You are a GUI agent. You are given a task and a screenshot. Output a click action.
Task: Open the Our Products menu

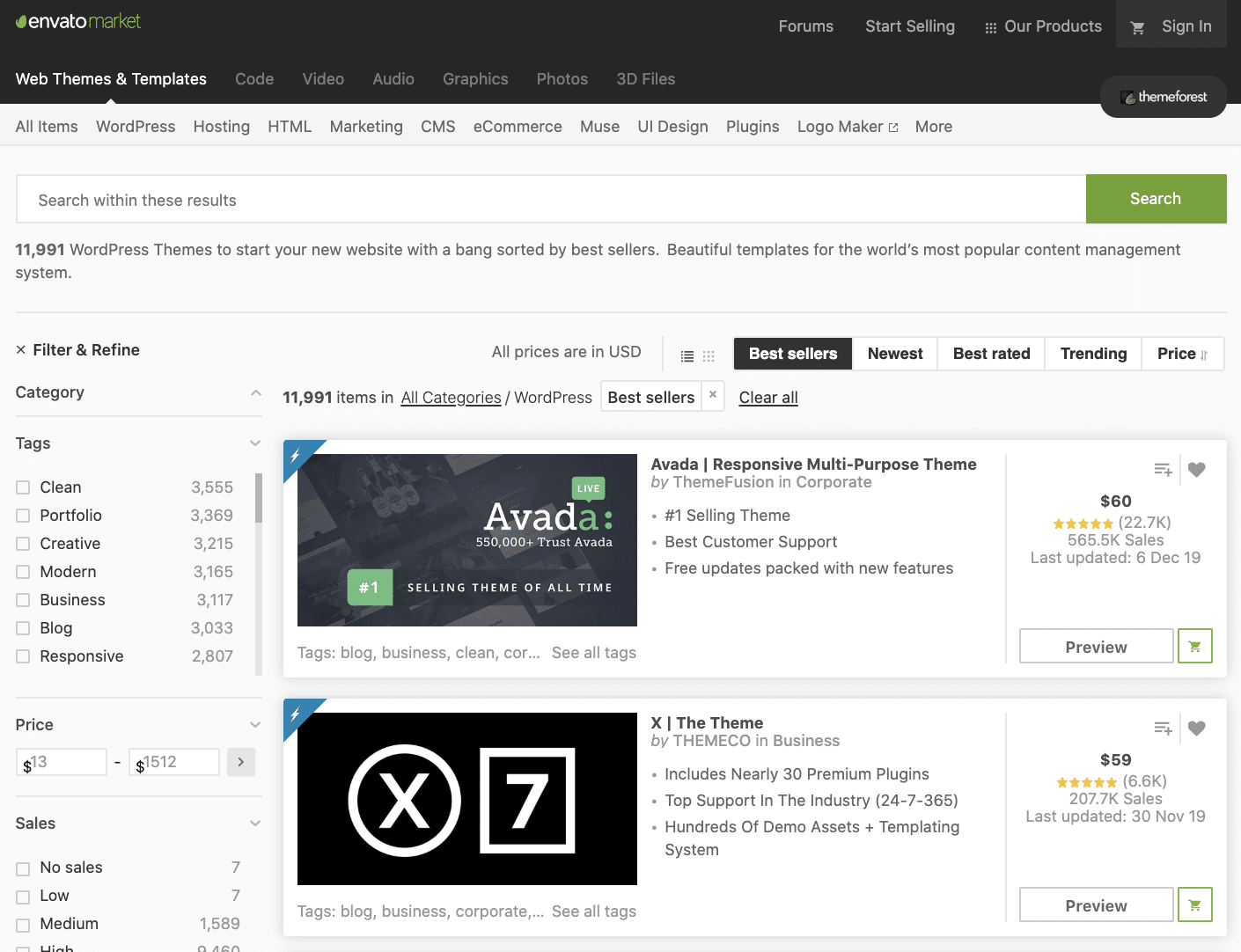[1043, 26]
